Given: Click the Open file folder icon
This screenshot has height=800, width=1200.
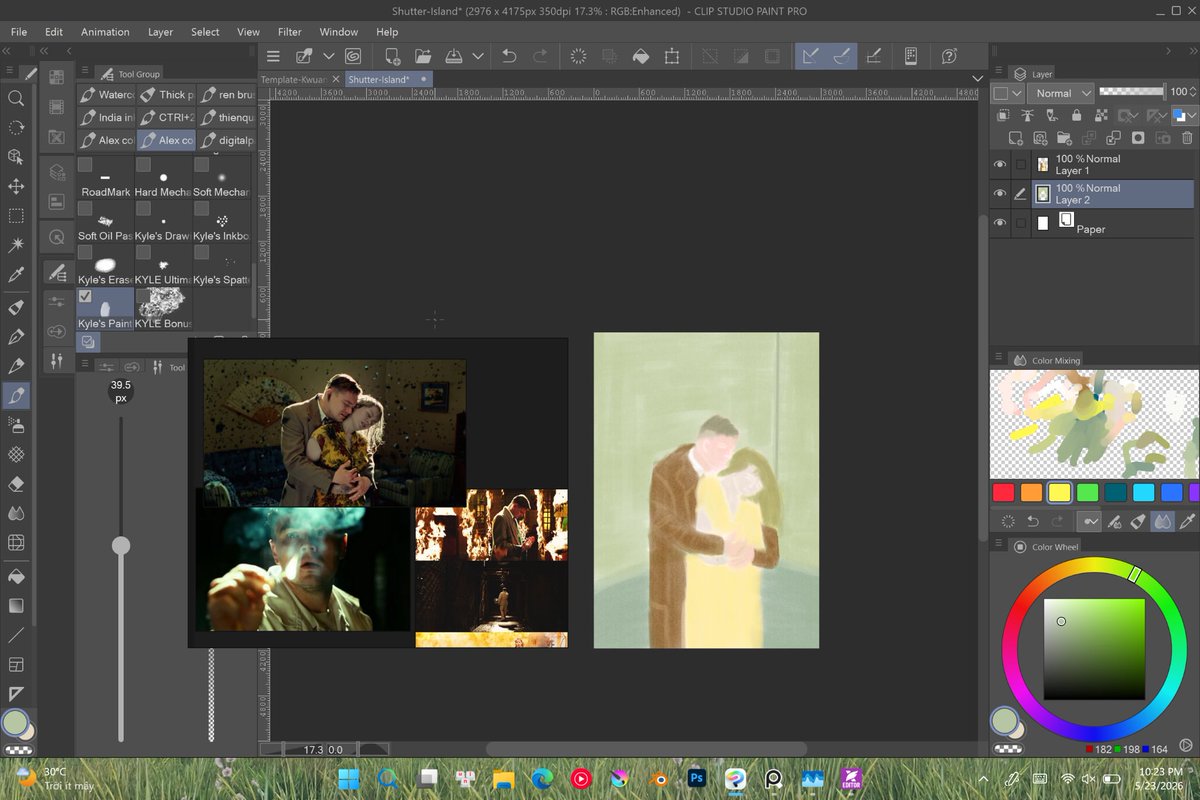Looking at the screenshot, I should click(423, 57).
